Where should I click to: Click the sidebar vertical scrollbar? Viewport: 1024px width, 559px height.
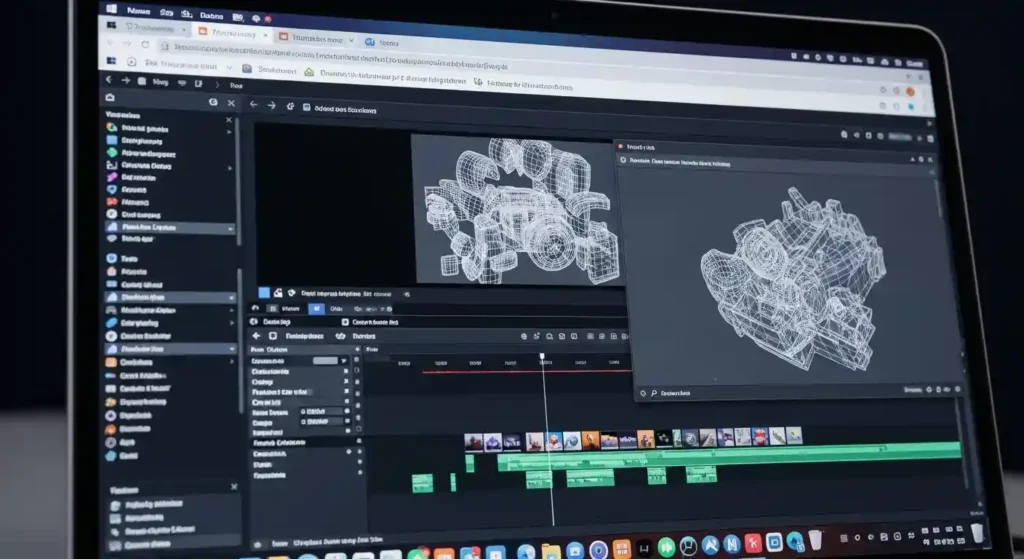pyautogui.click(x=239, y=183)
